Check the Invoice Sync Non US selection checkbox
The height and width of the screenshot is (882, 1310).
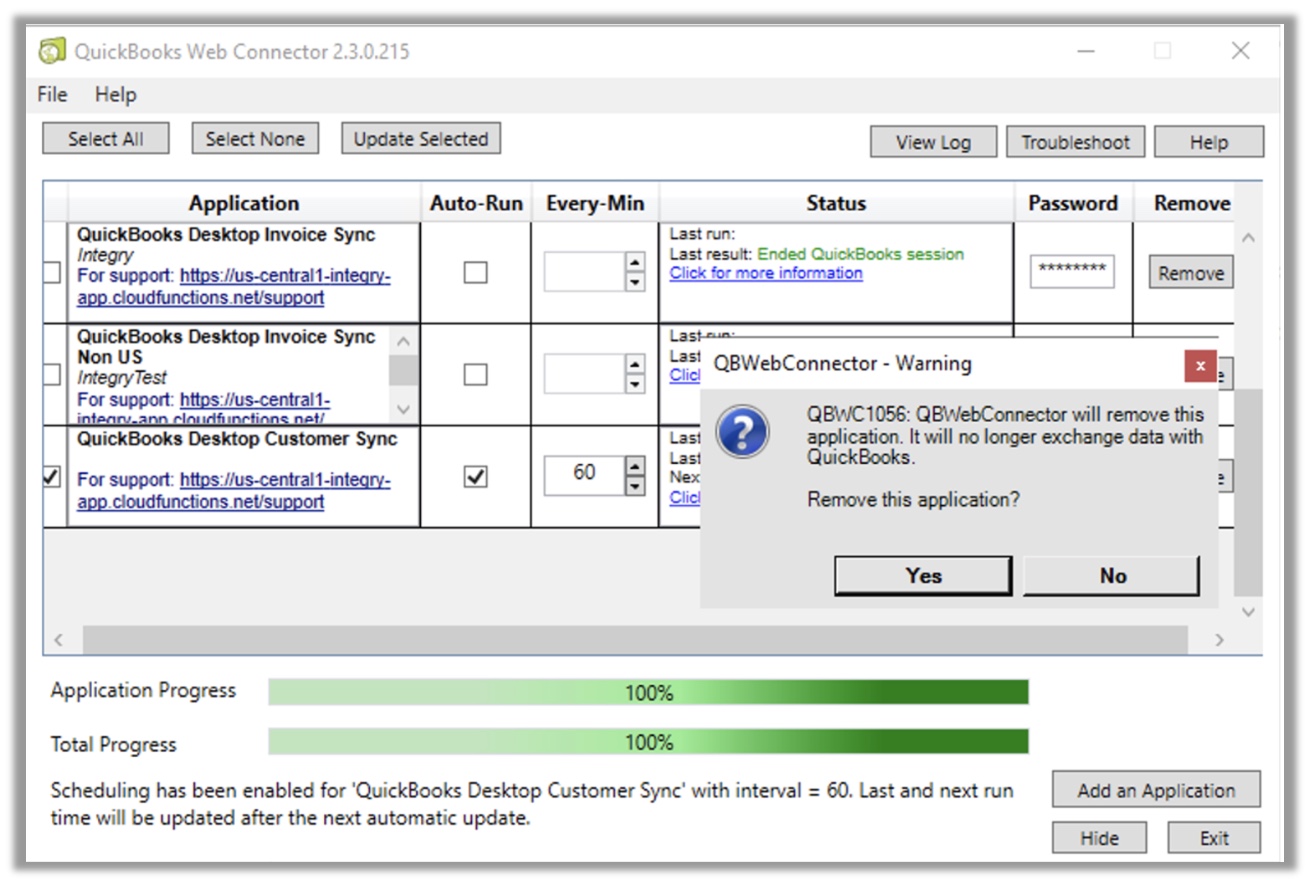52,374
